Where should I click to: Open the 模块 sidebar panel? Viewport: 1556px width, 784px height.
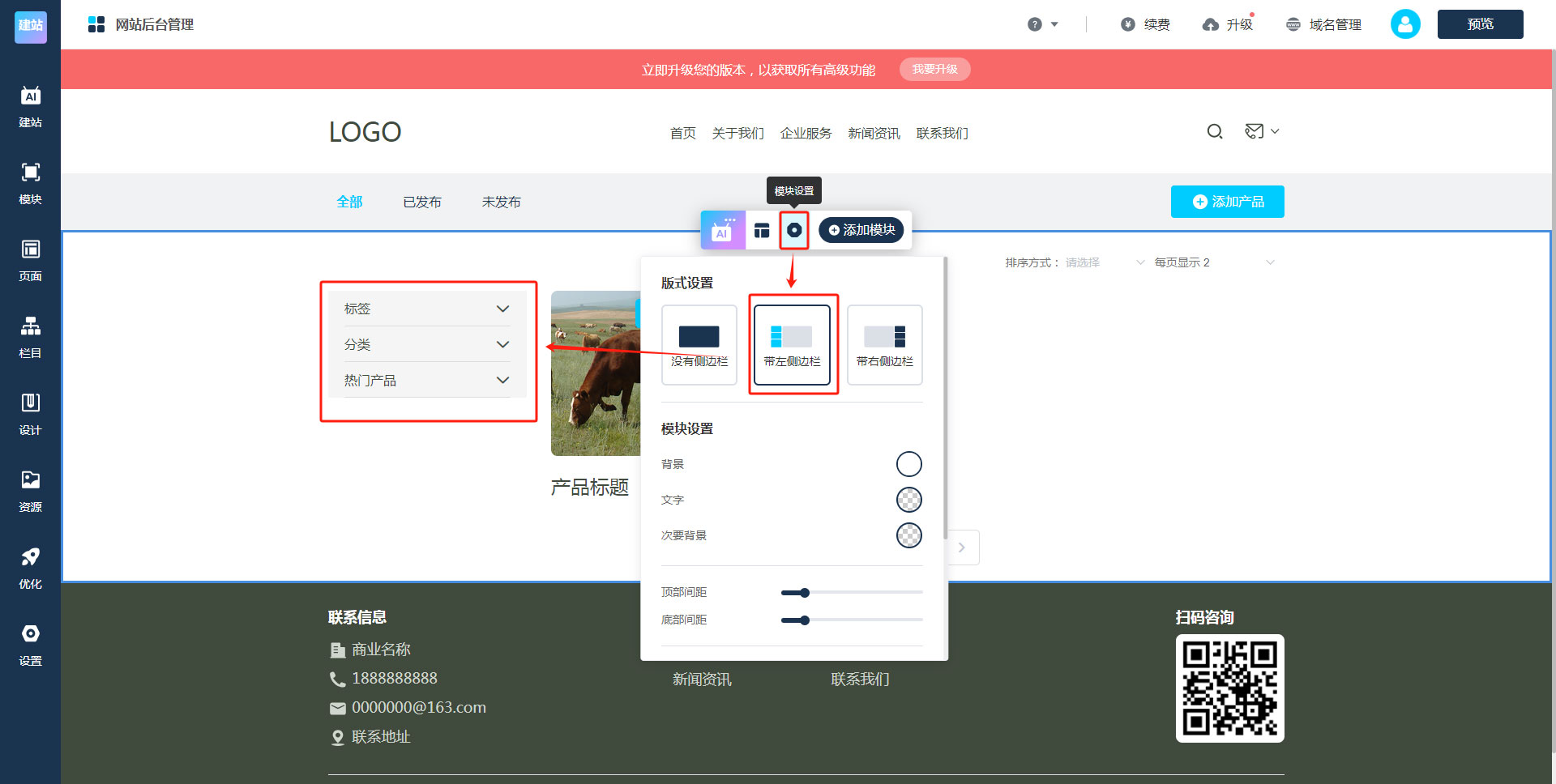(x=30, y=184)
